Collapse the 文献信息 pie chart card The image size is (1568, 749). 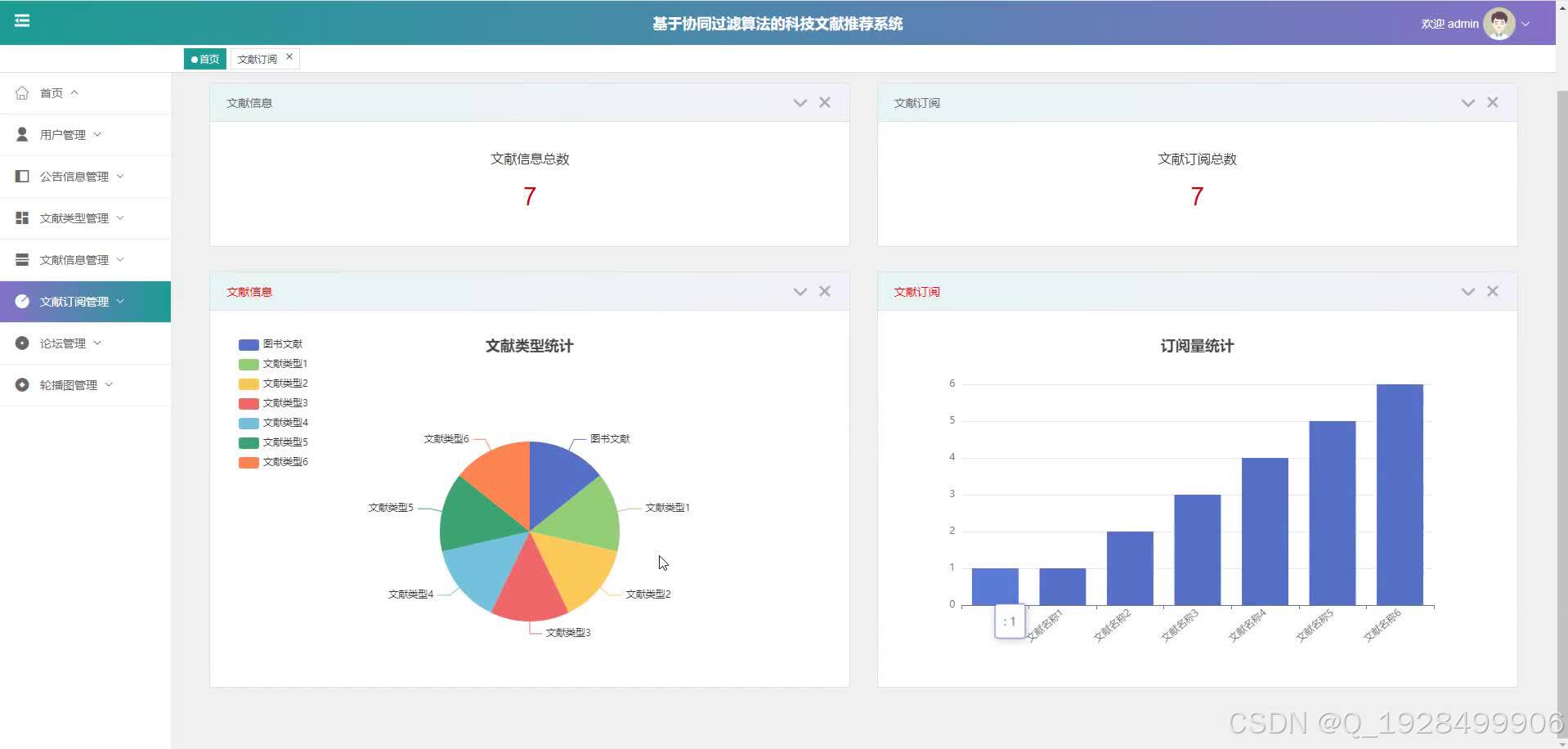[x=800, y=292]
